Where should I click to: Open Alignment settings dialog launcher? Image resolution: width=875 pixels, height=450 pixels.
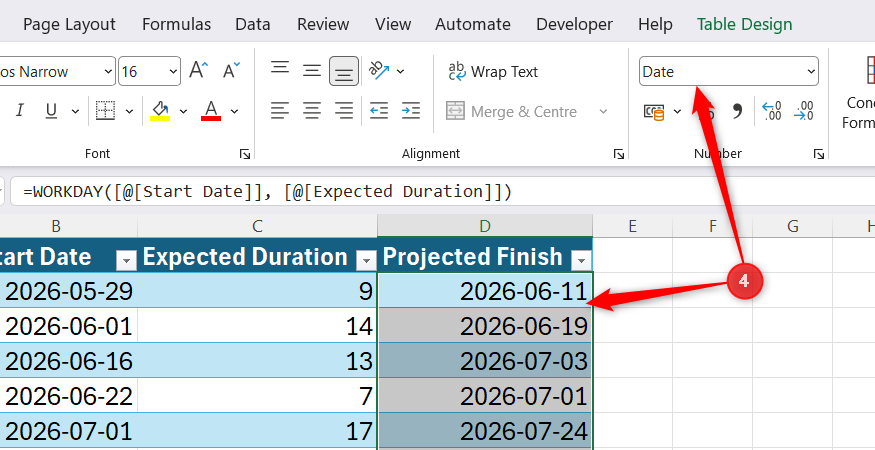[618, 154]
